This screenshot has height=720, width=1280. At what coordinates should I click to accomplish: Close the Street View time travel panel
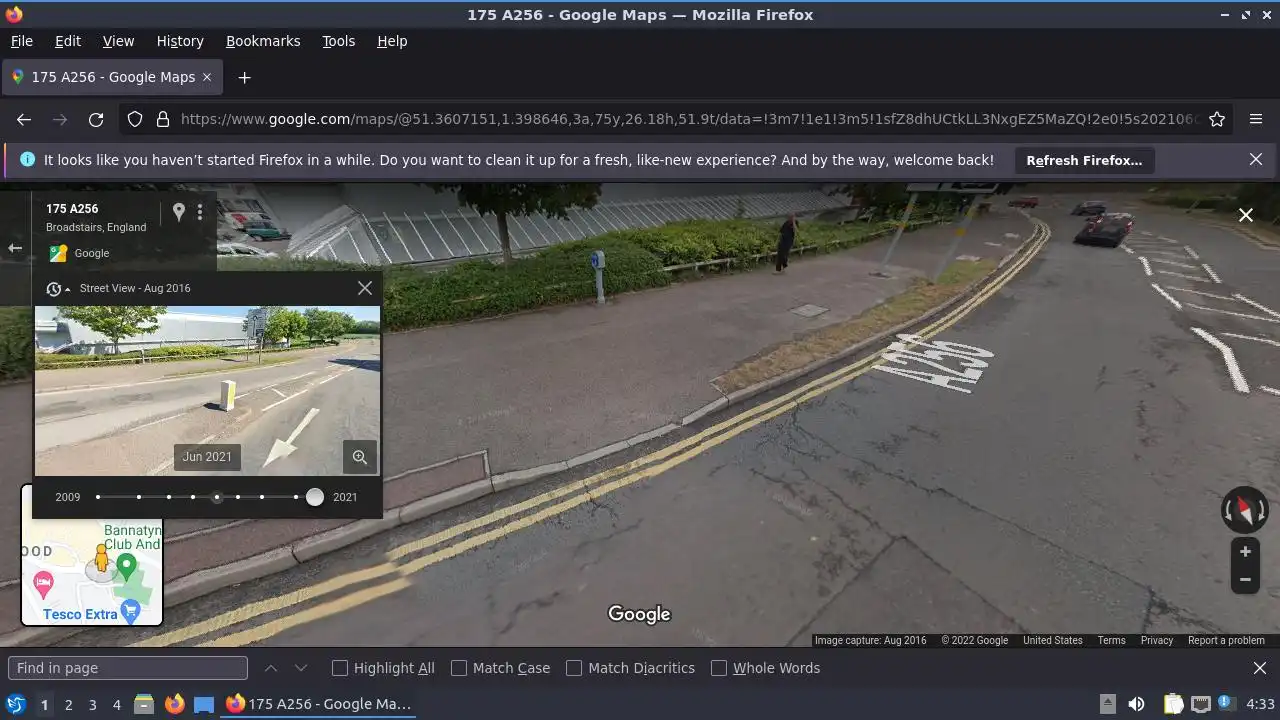click(x=365, y=288)
